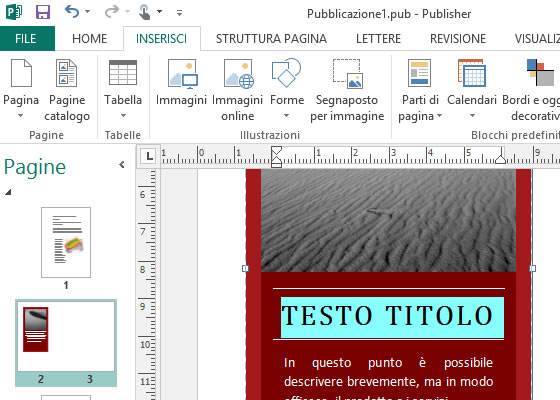Toggle Touch/Mouse mode icon
This screenshot has width=560, height=400.
point(145,12)
